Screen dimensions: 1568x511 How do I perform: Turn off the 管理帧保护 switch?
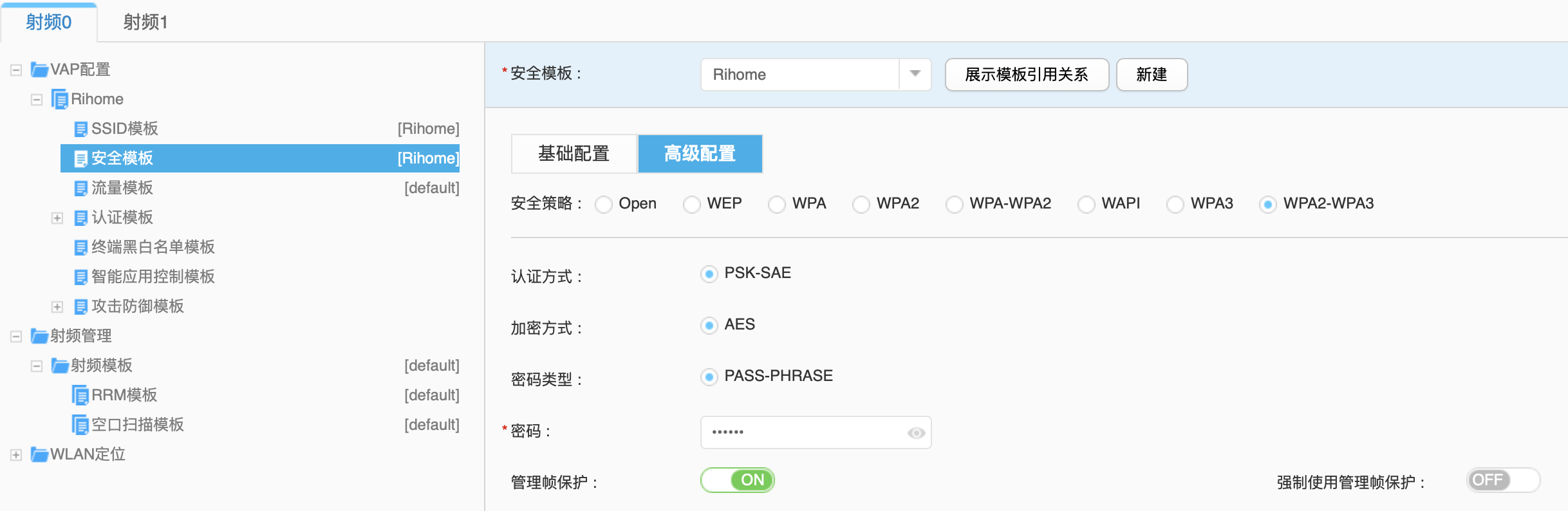click(738, 480)
